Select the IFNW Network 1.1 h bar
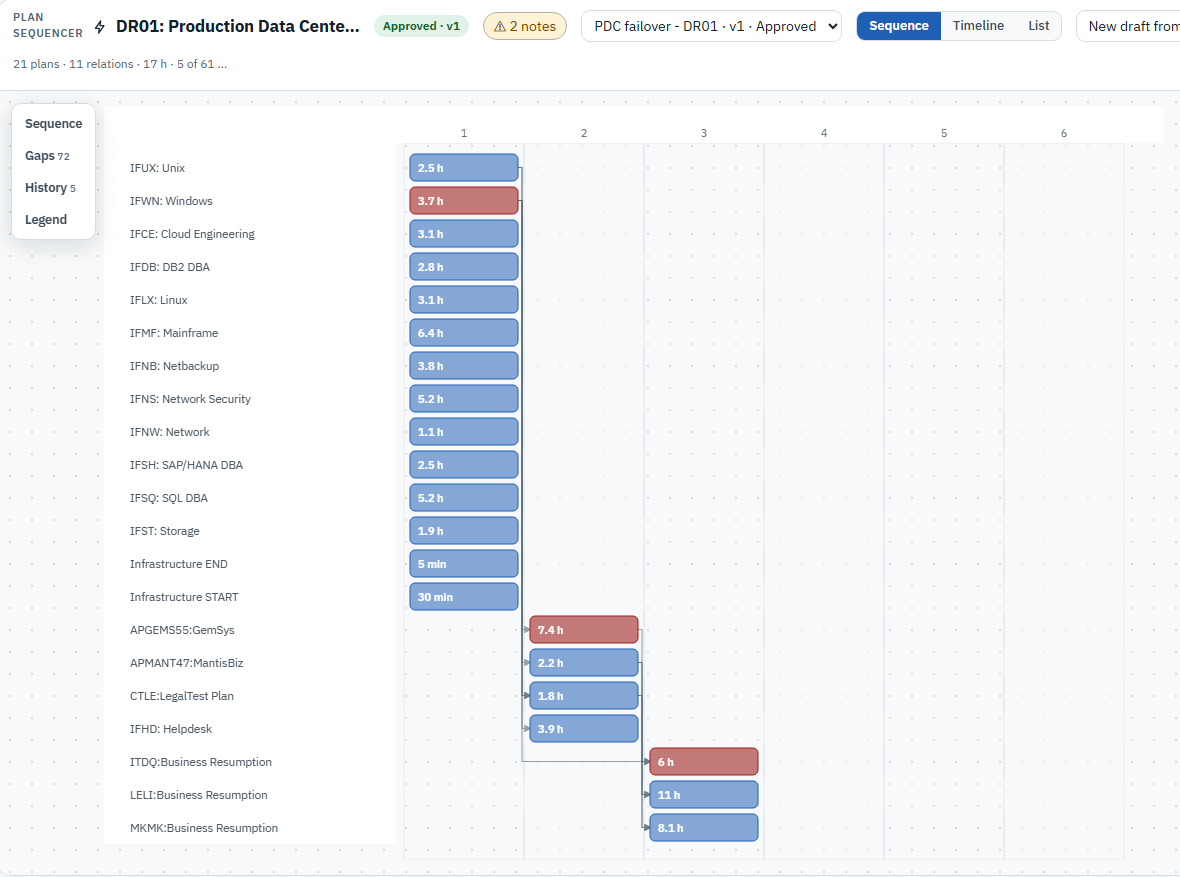The width and height of the screenshot is (1180, 877). 464,432
